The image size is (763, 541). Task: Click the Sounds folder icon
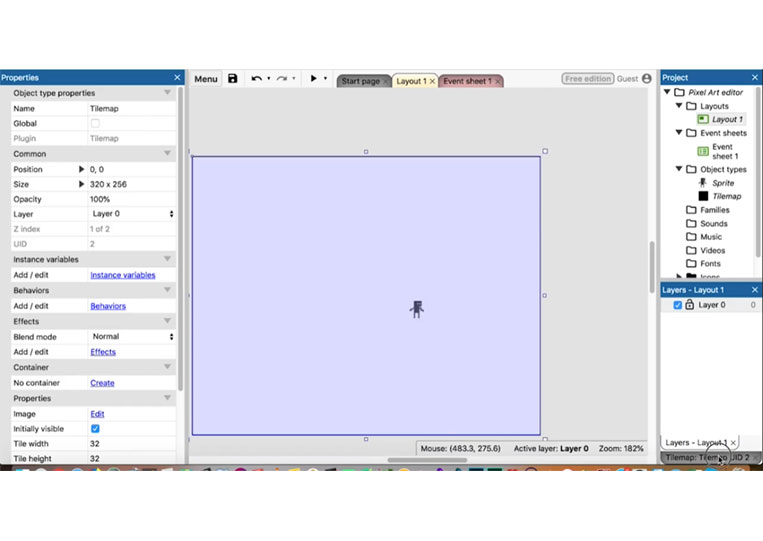[x=691, y=223]
